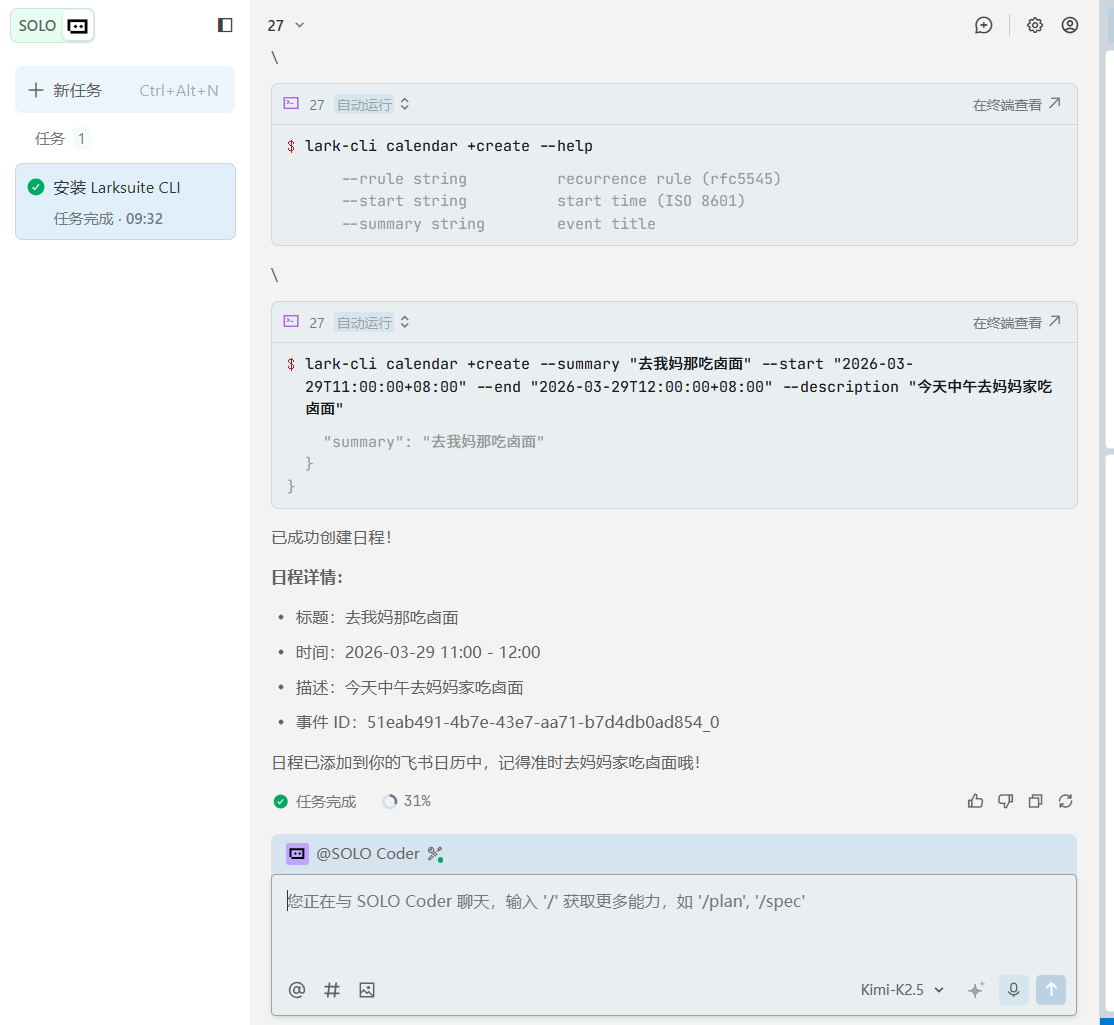Click the prompt enhance sparkle icon
This screenshot has height=1025, width=1114.
click(976, 990)
